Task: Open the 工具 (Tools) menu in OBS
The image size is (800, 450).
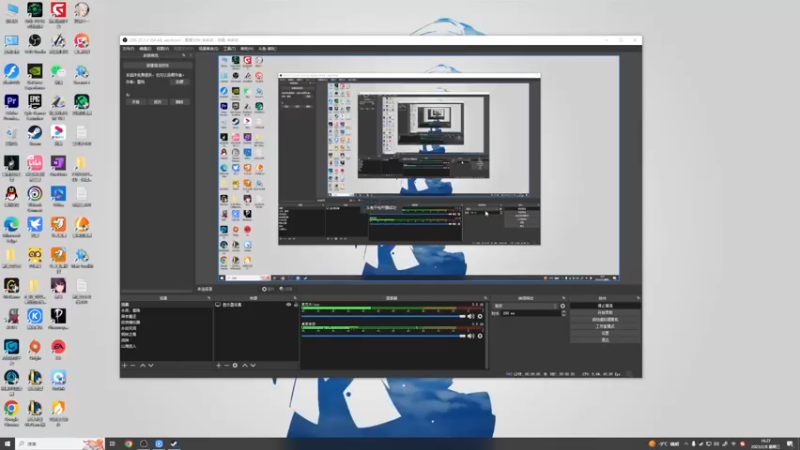Action: (229, 49)
